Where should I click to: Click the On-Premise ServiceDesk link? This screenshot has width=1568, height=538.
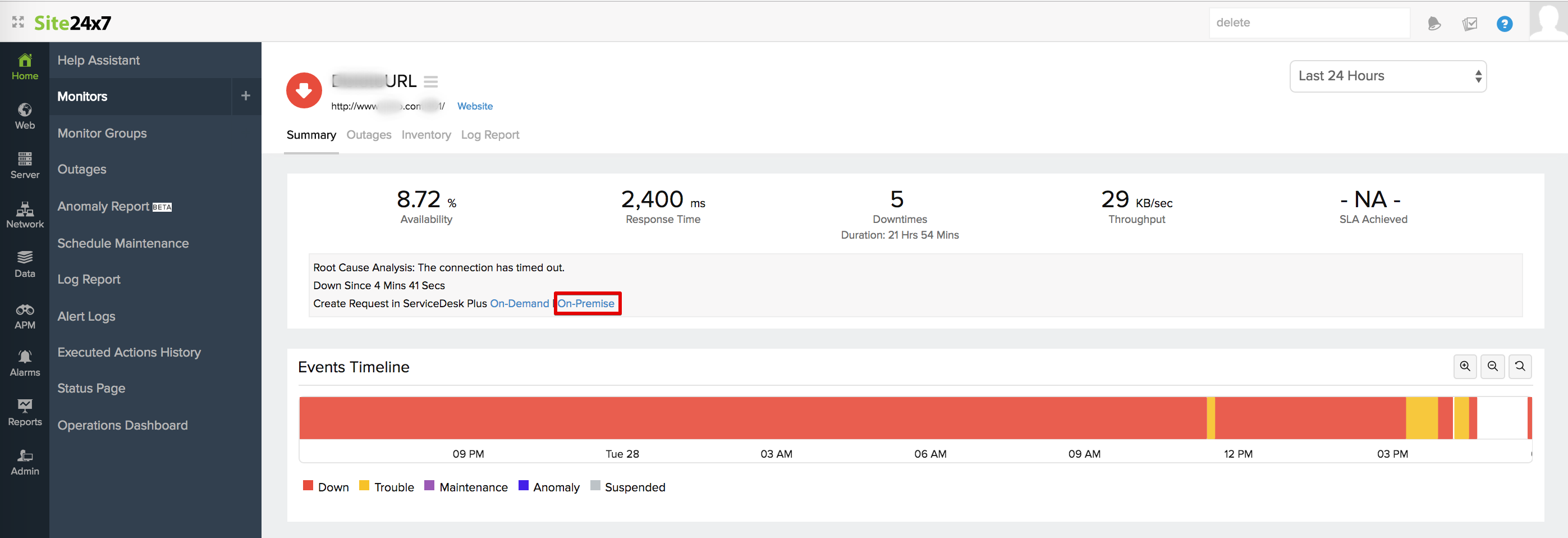point(585,303)
